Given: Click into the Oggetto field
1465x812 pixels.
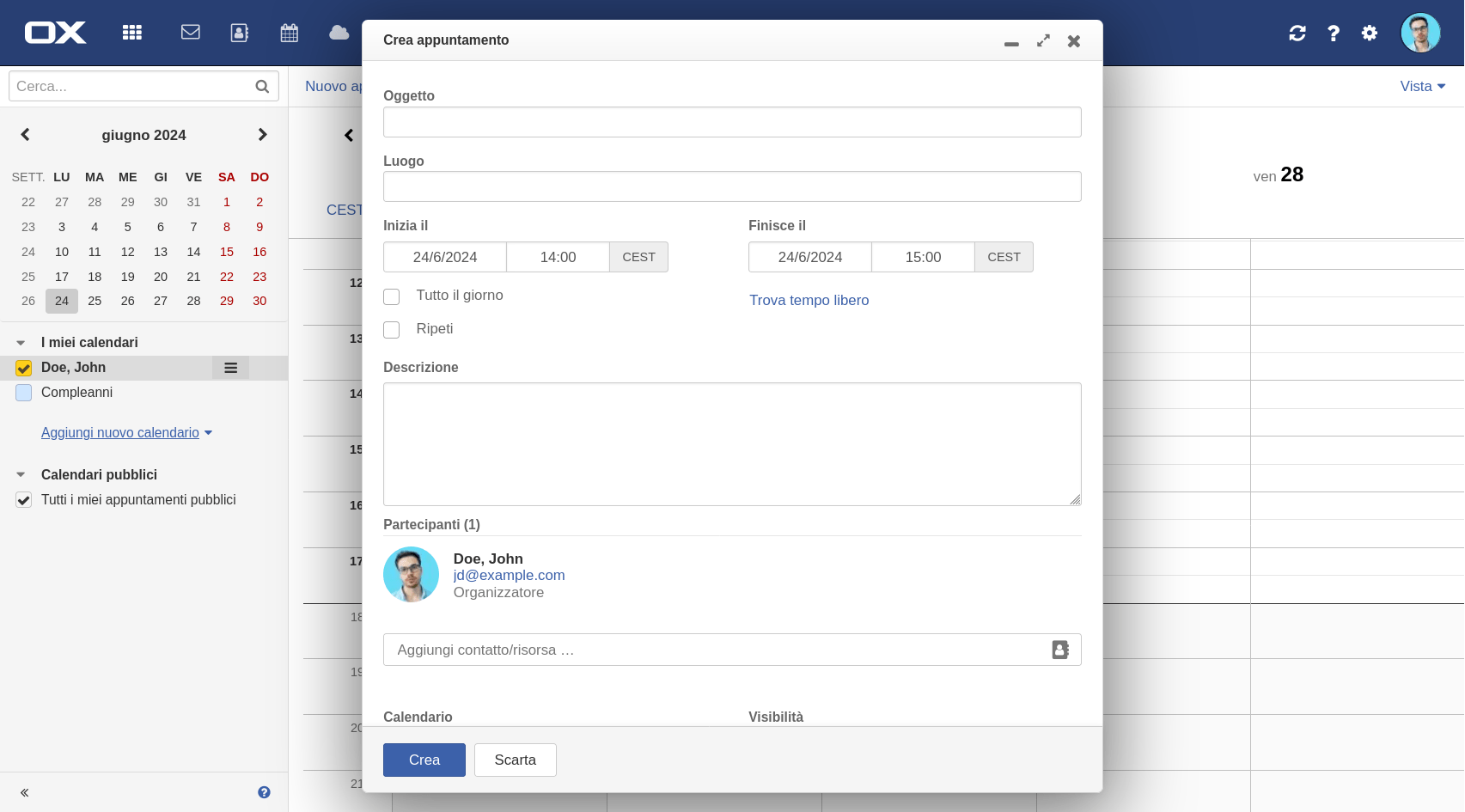Looking at the screenshot, I should 732,122.
